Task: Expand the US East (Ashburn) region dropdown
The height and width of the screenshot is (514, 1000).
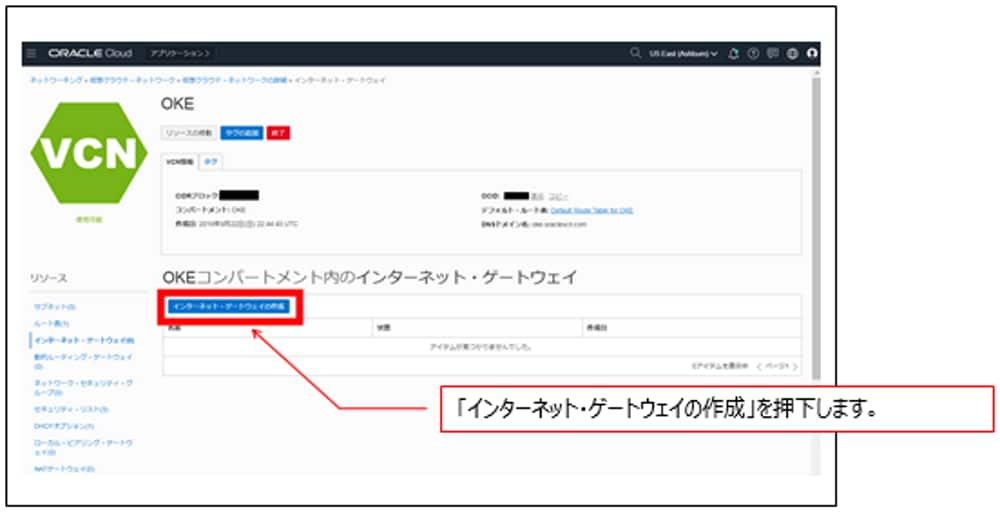Action: 683,54
